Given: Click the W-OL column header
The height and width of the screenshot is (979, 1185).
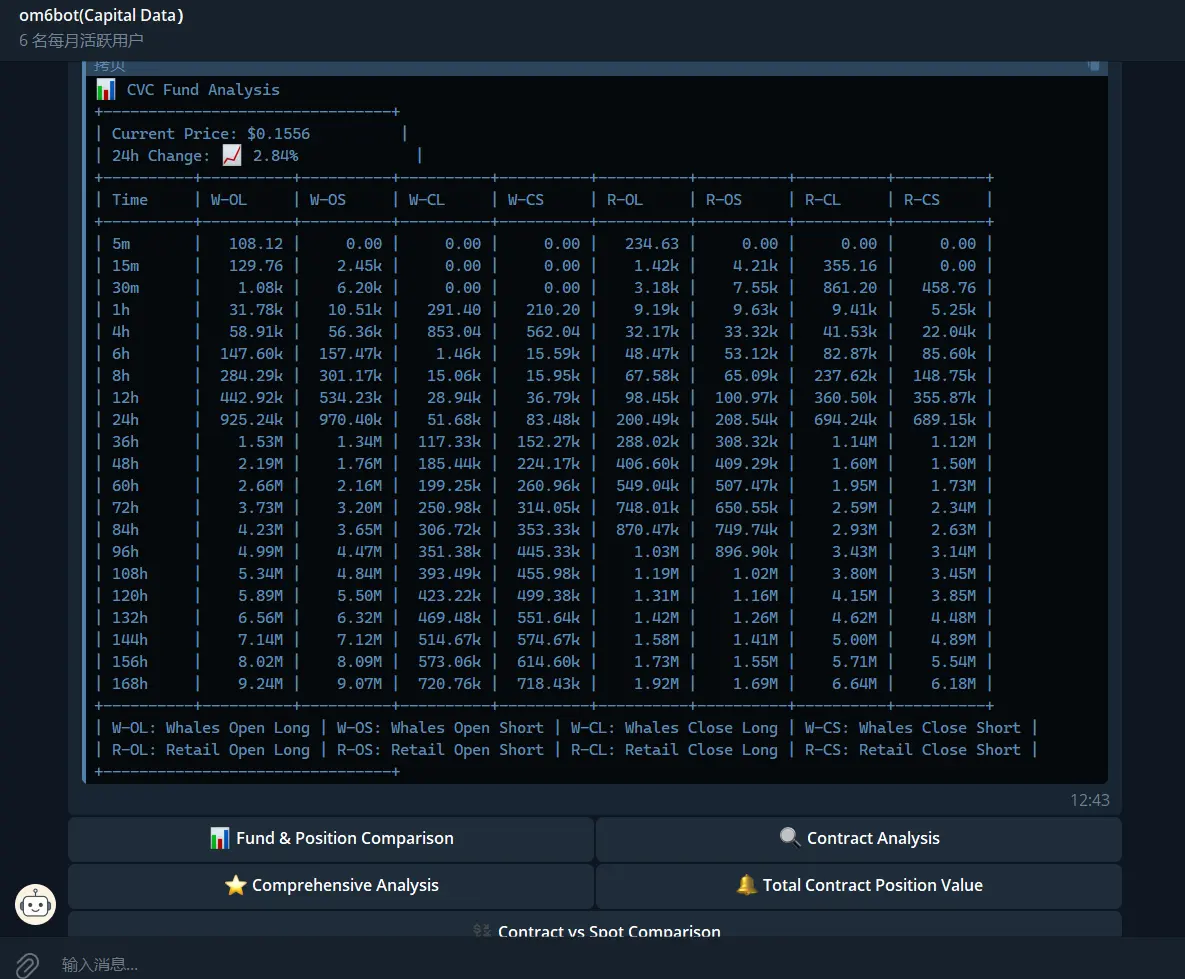Looking at the screenshot, I should point(228,200).
